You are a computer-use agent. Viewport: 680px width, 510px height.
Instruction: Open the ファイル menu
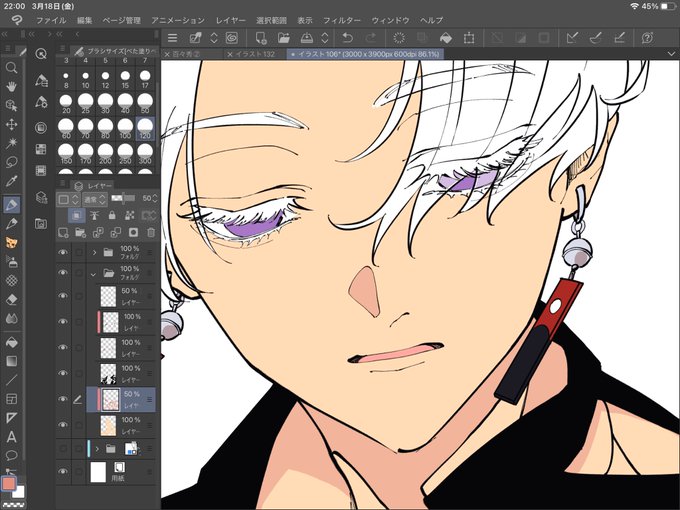[x=51, y=20]
